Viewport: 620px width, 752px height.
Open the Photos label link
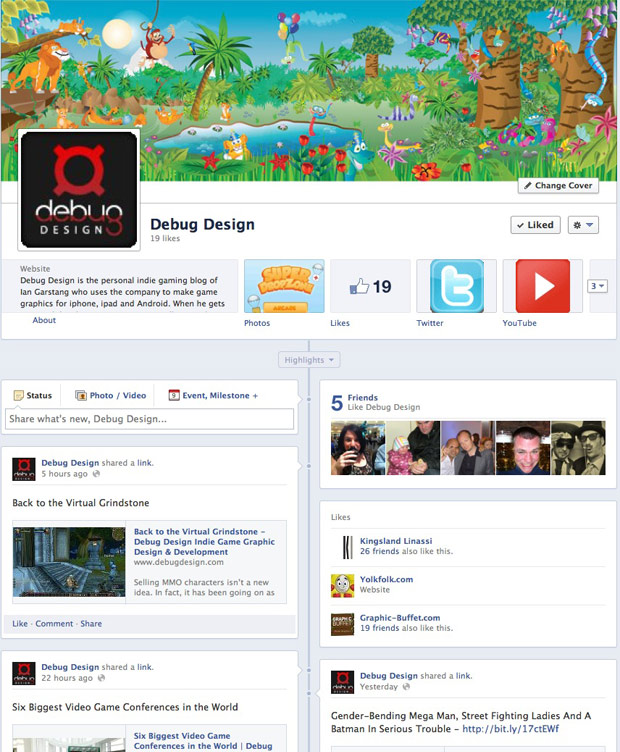pyautogui.click(x=257, y=323)
